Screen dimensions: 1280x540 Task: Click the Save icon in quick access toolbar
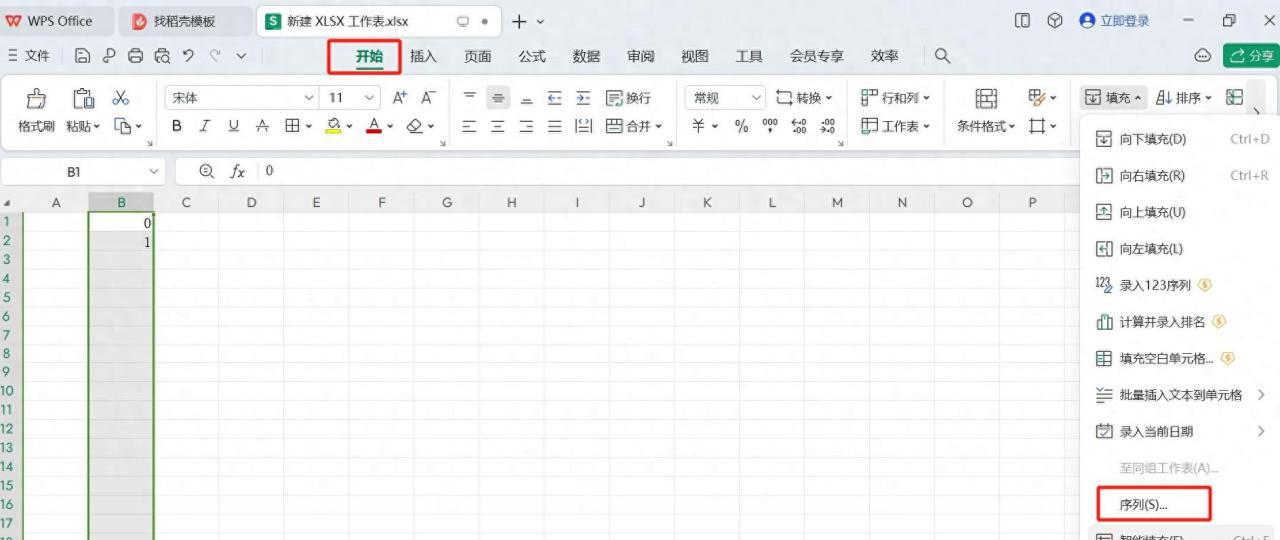(83, 57)
